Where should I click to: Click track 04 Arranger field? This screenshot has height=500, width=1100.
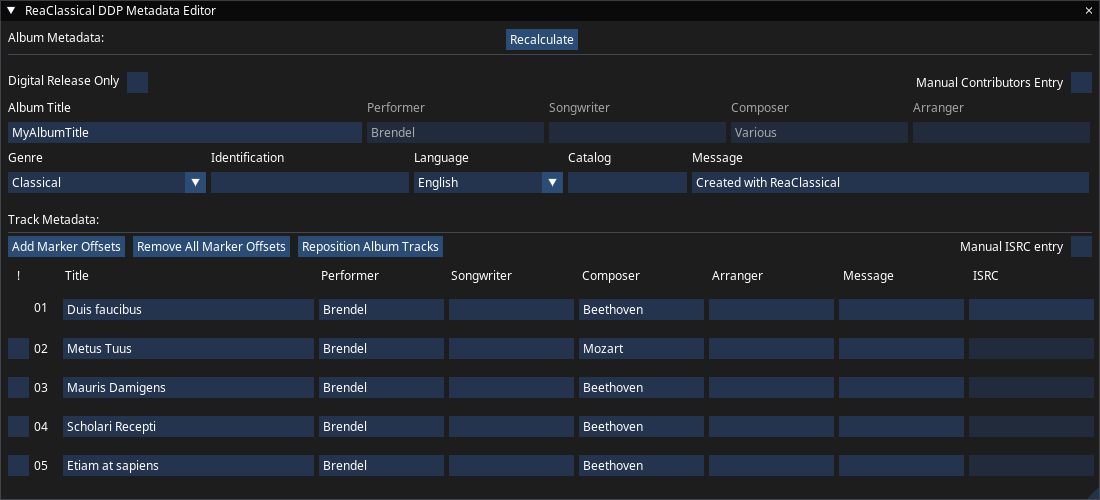(x=772, y=426)
